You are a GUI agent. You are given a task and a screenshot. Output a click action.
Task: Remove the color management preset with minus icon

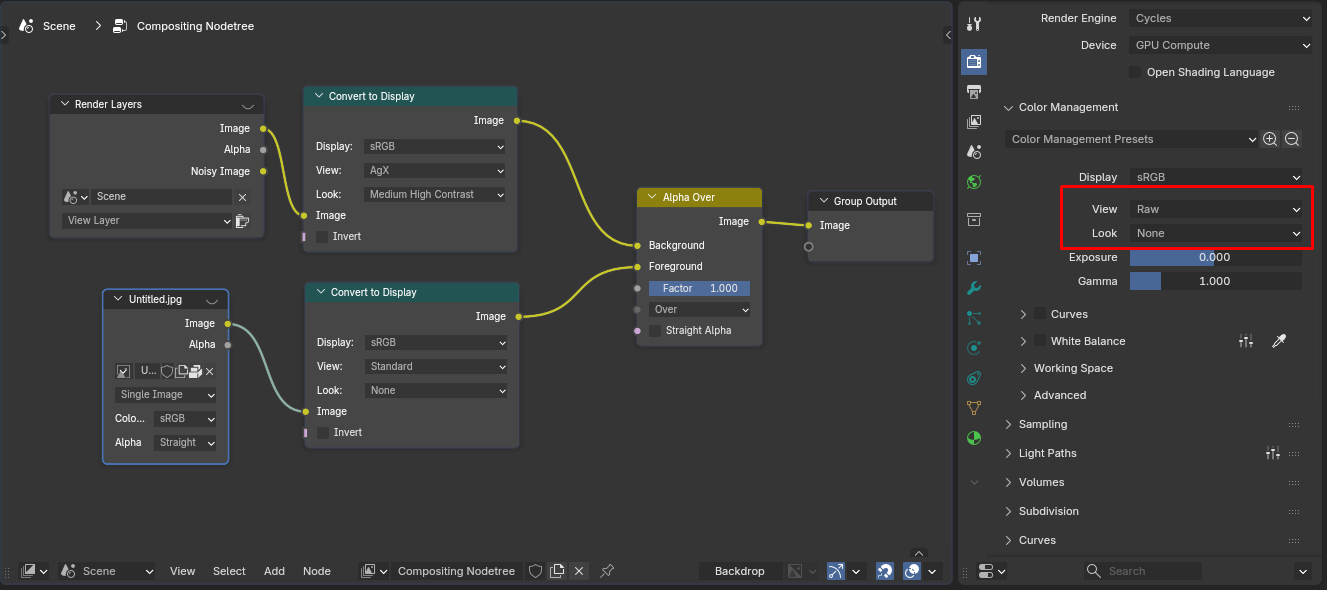pos(1292,139)
